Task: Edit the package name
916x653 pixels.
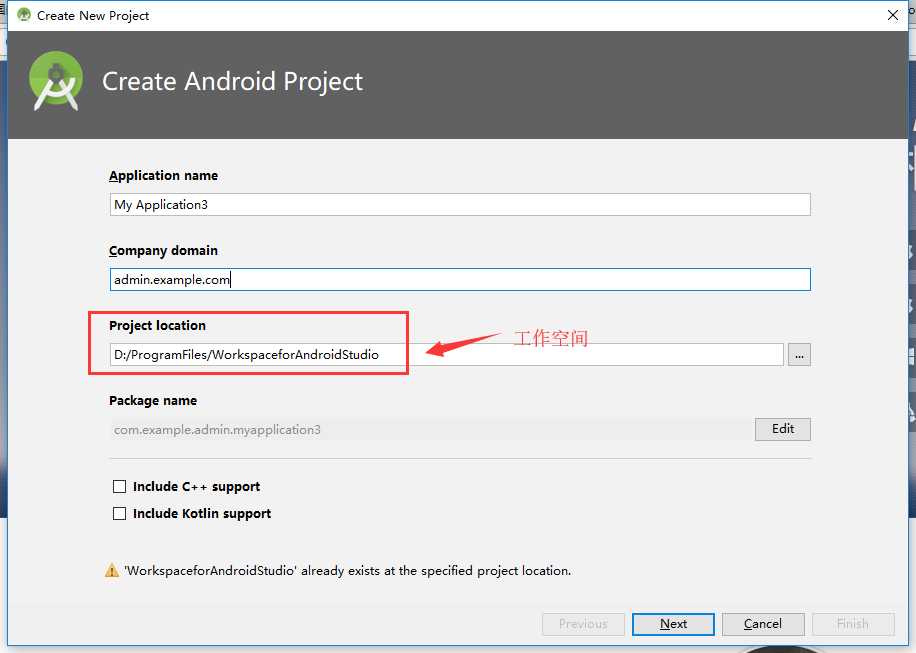Action: [782, 429]
